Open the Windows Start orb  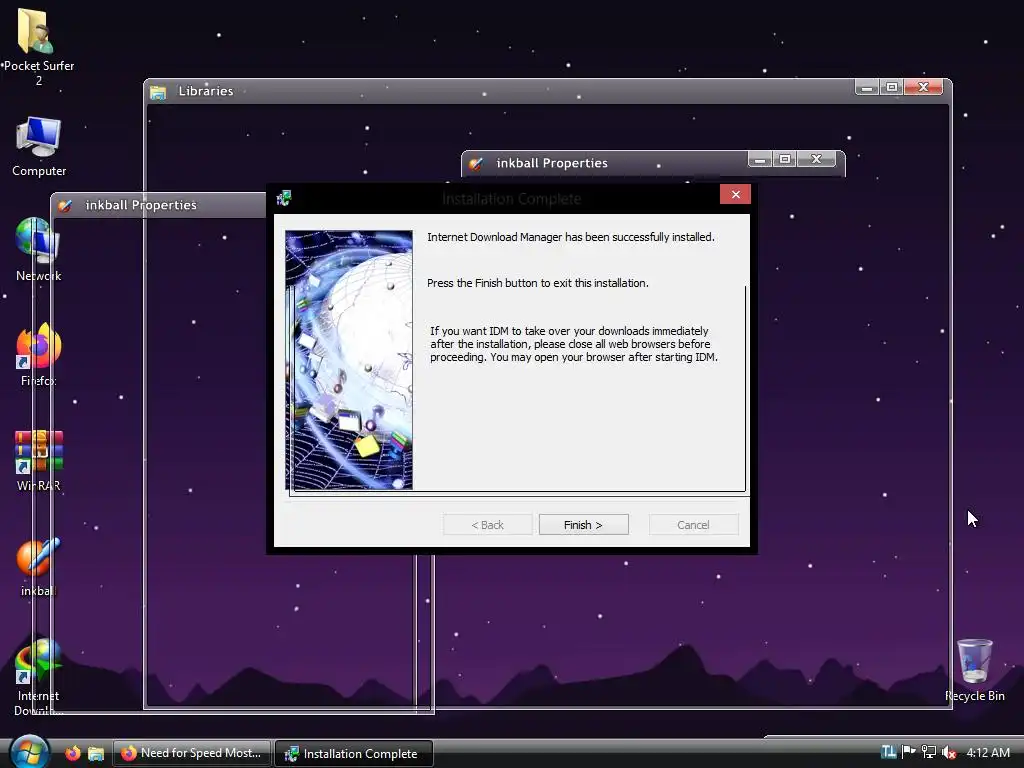click(29, 752)
